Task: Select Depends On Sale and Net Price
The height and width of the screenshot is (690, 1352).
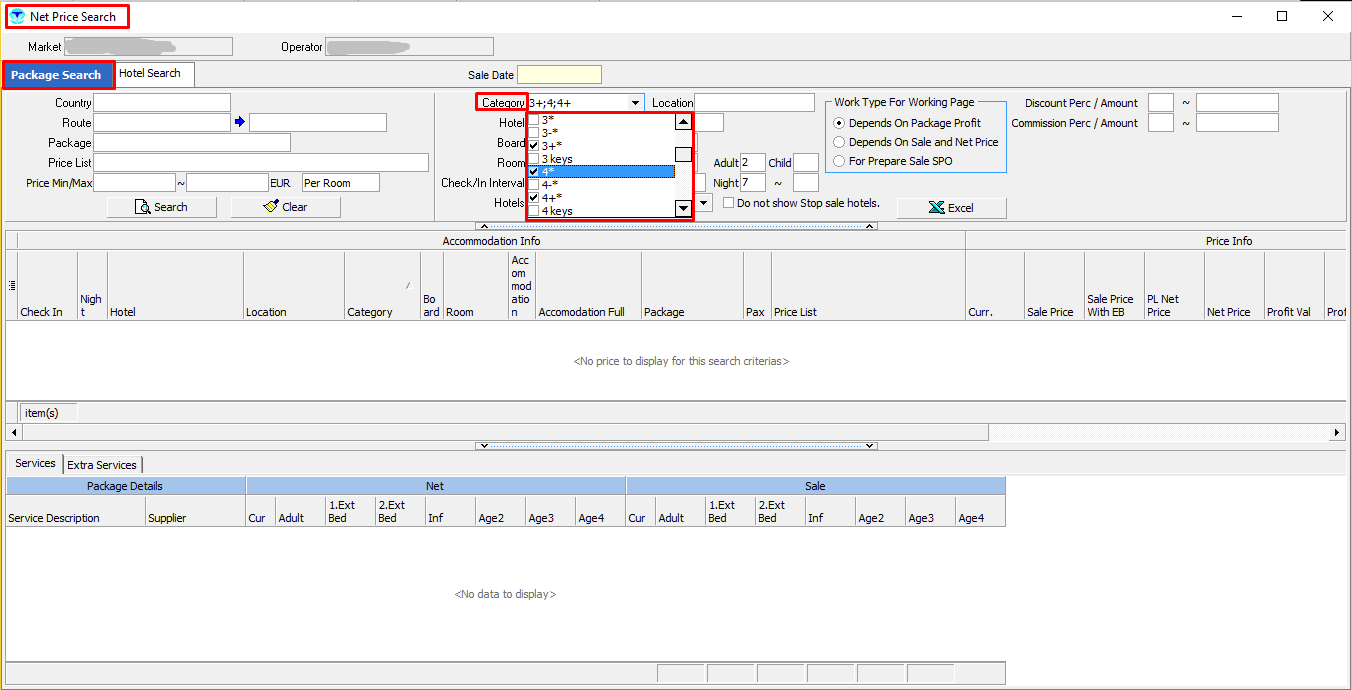Action: (839, 142)
